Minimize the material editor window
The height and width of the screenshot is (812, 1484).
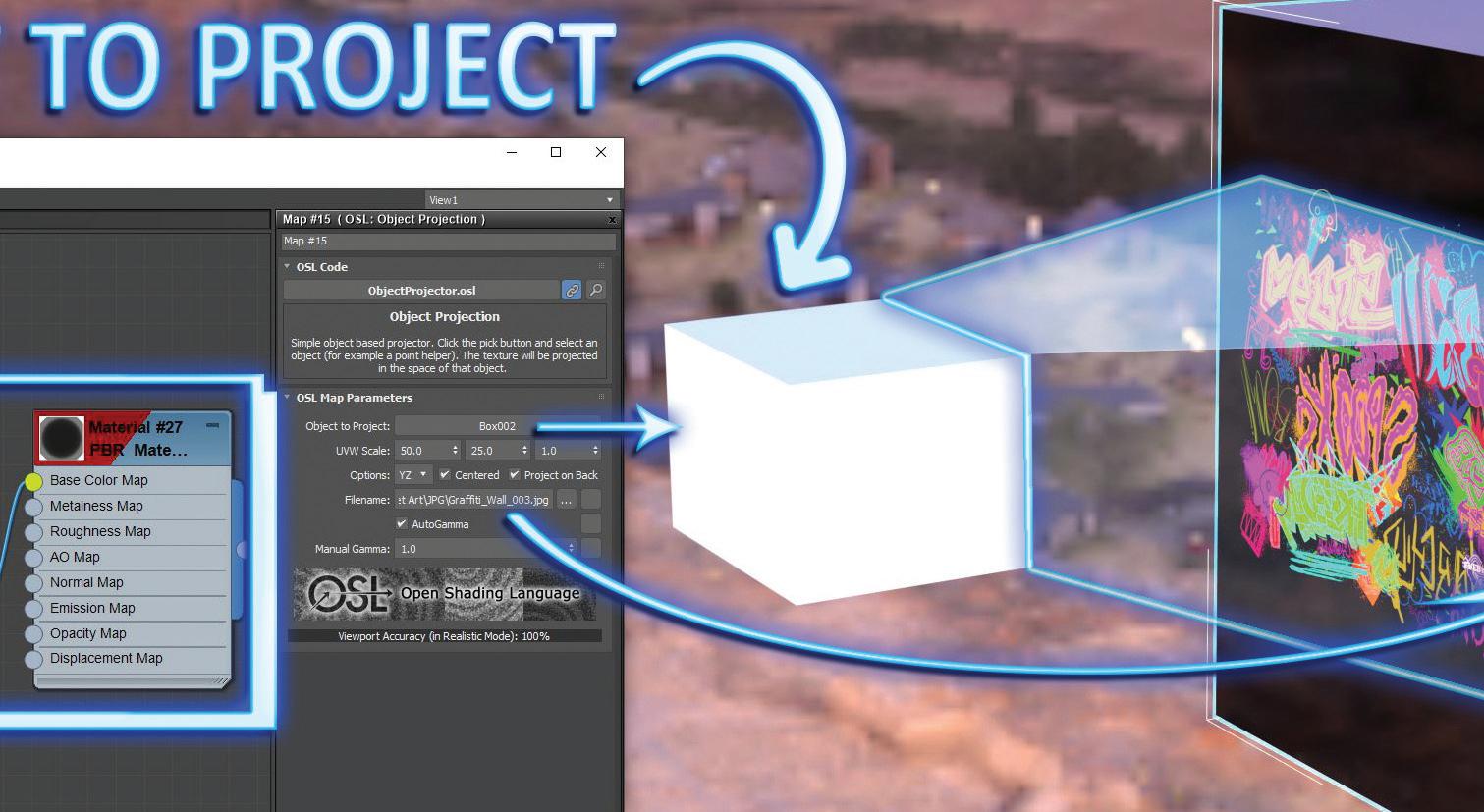coord(512,152)
